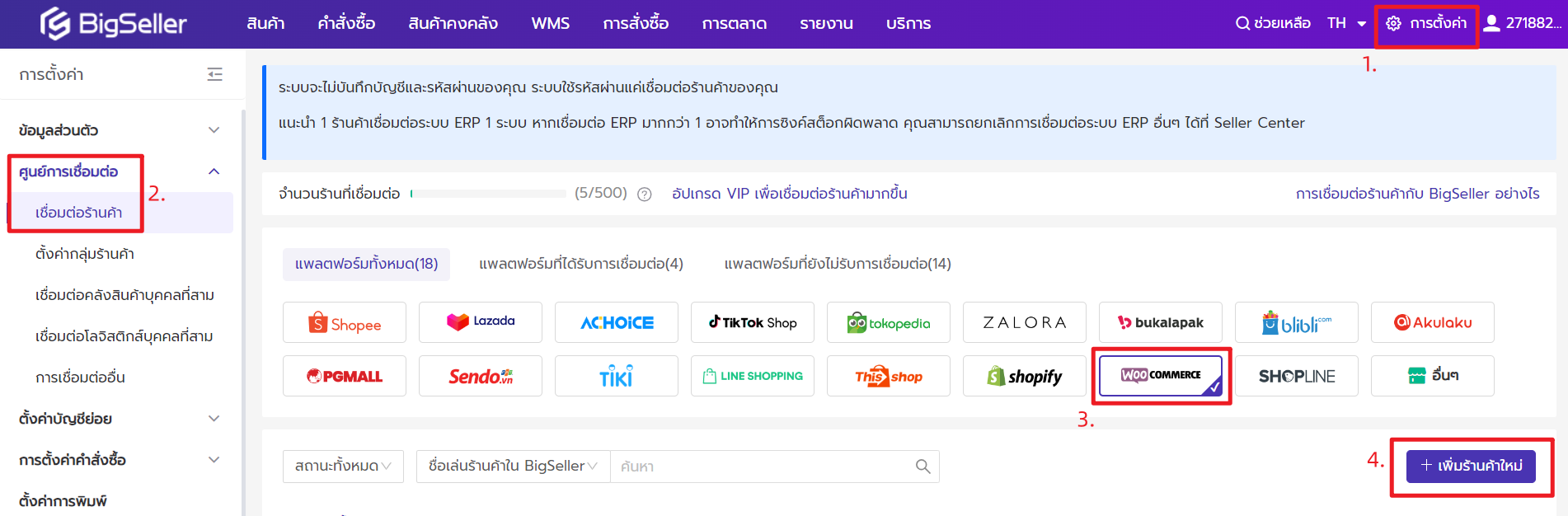The image size is (1568, 516).
Task: Click the เพิ่มร้านค้าใหม่ button
Action: (x=1471, y=467)
